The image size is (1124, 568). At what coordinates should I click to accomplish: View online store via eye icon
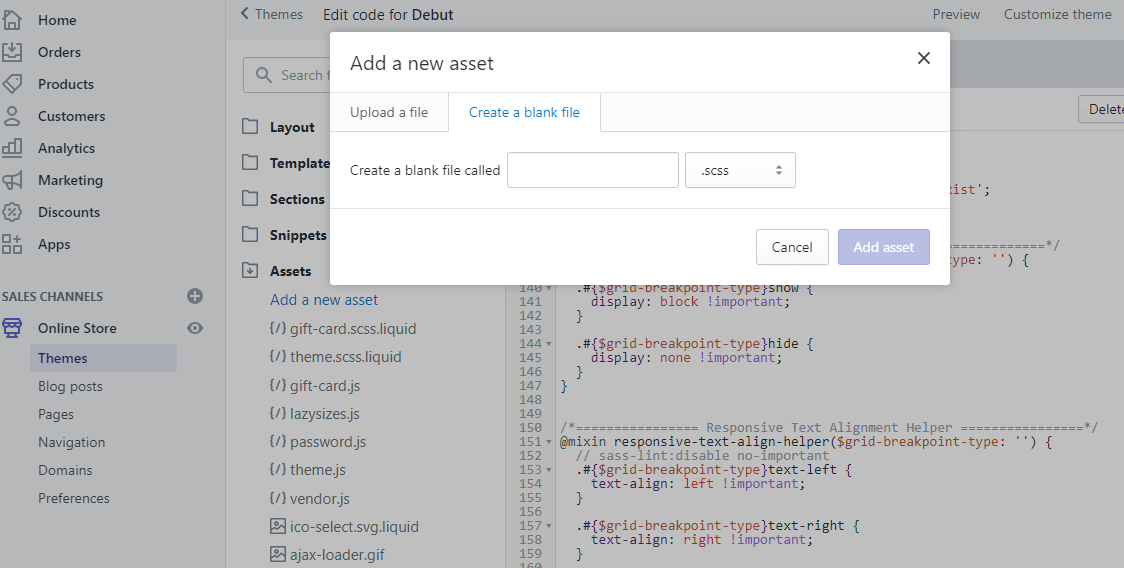[x=195, y=328]
